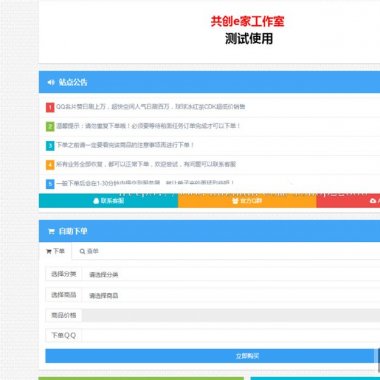Click the grey 商品价格 price field

coord(231,315)
